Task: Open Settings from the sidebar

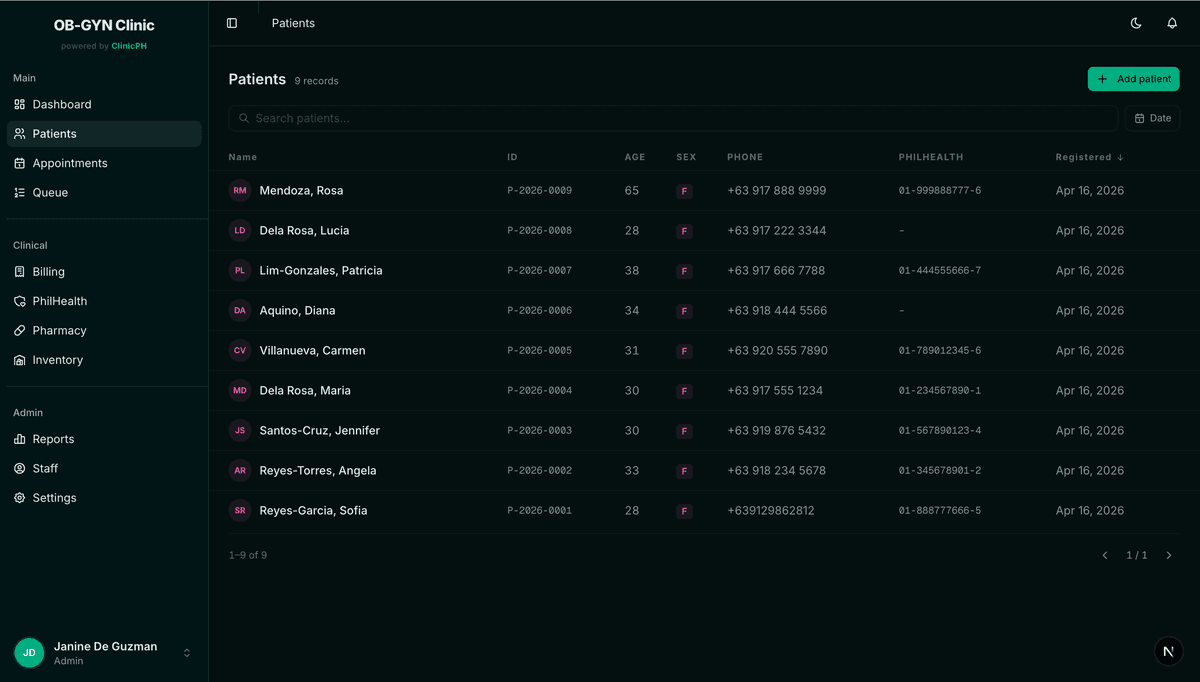Action: point(54,498)
